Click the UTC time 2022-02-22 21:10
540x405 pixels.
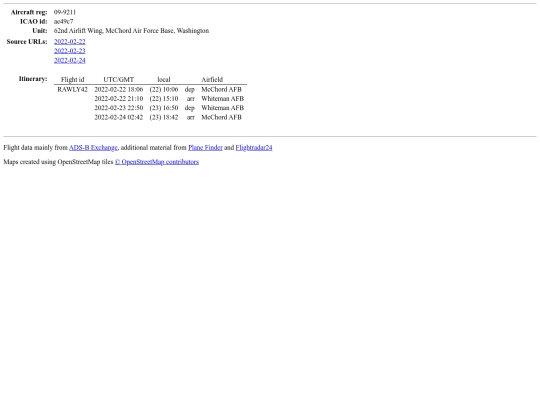pyautogui.click(x=118, y=99)
